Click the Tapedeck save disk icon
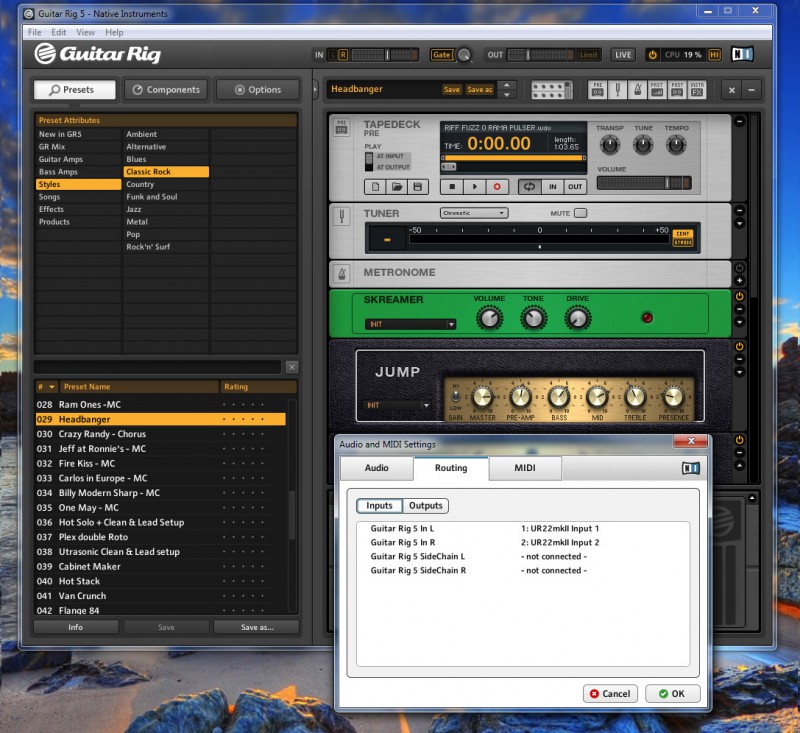Screen dimensions: 800x733 (x=417, y=187)
